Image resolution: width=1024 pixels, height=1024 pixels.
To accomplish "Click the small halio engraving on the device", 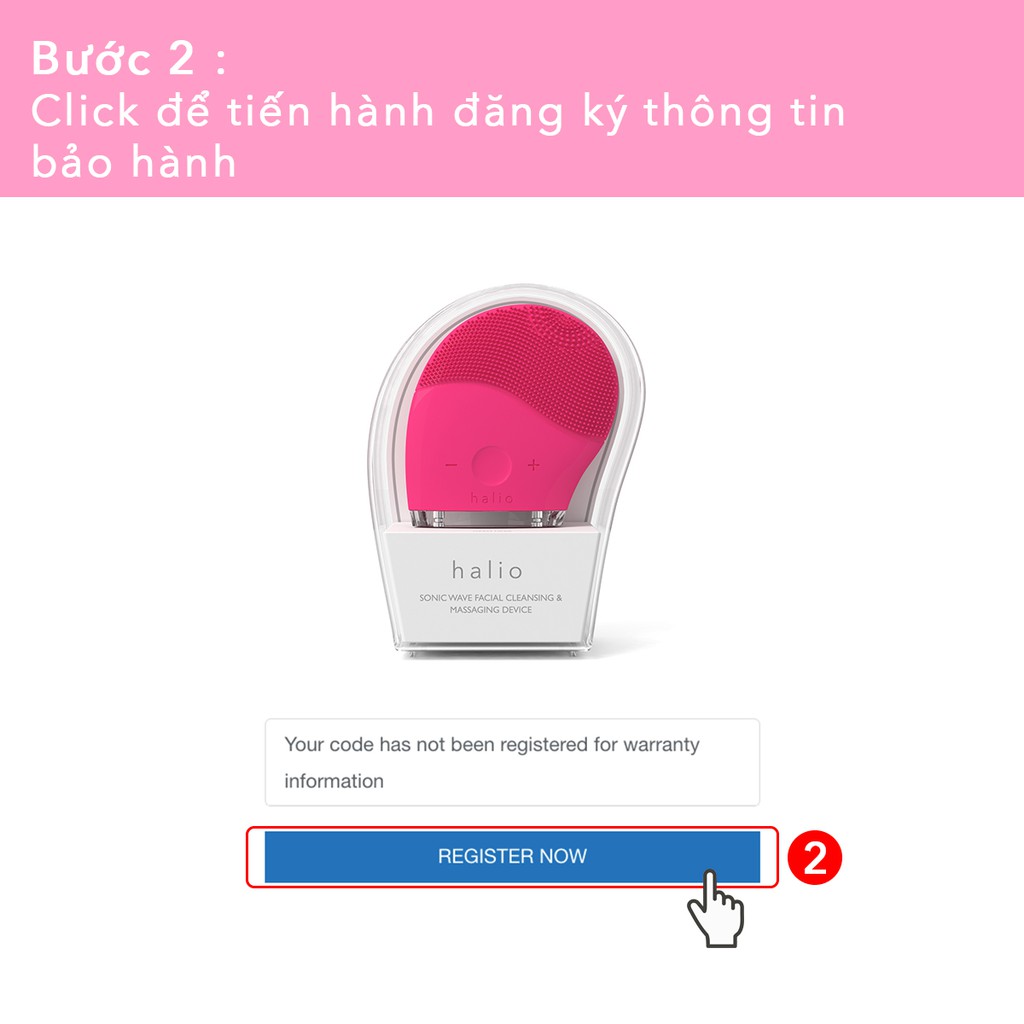I will point(492,498).
